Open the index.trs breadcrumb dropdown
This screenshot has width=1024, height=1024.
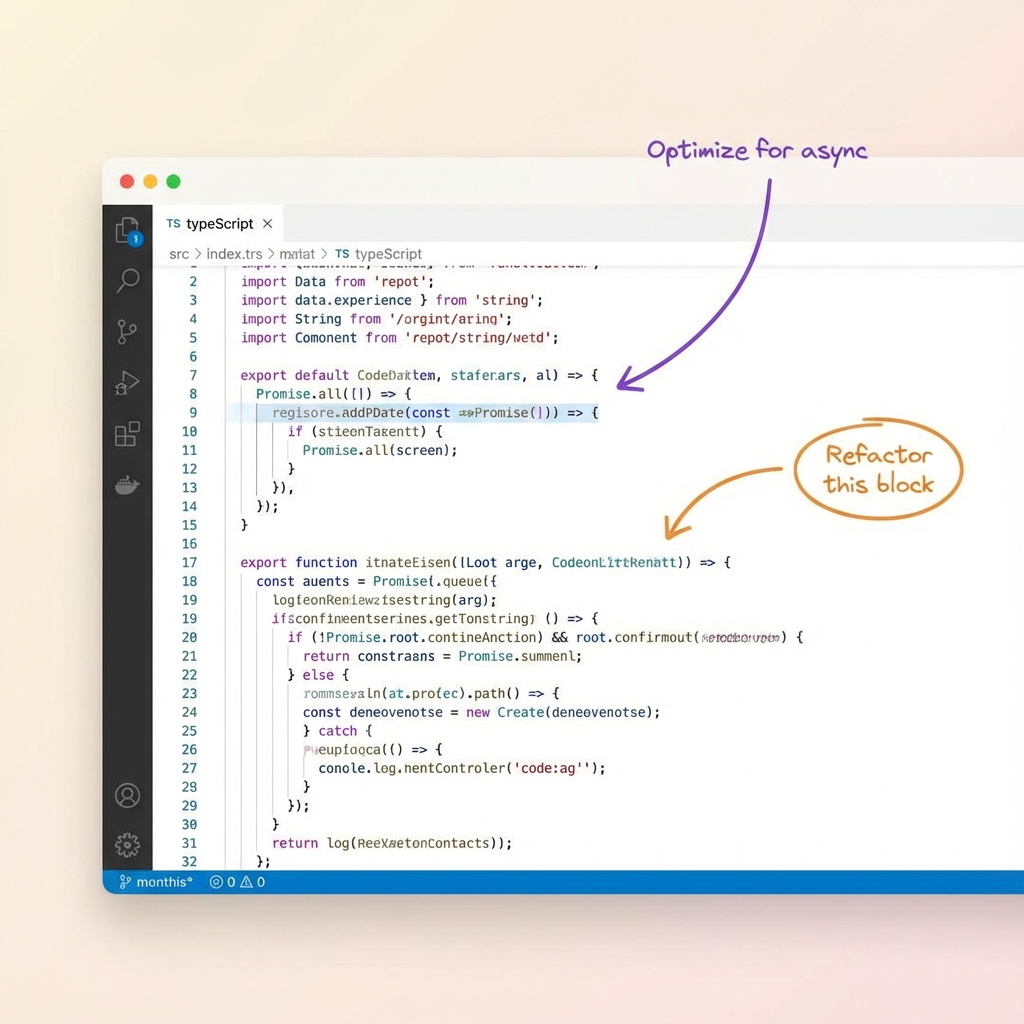coord(234,254)
